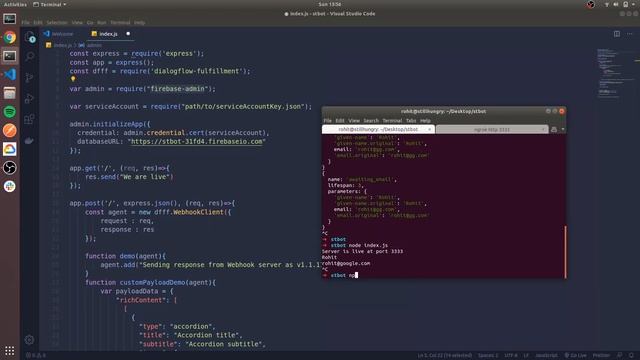Viewport: 640px width, 360px height.
Task: Click the Terminal icon in the dock
Action: (x=10, y=56)
